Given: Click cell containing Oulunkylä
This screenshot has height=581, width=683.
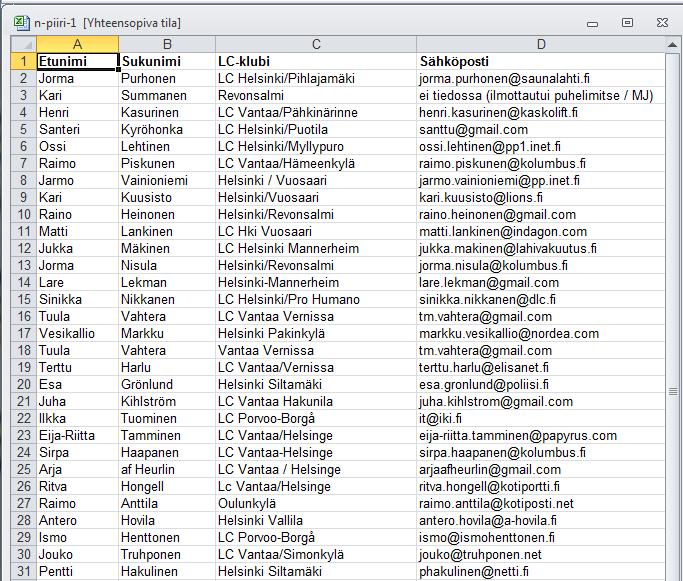Looking at the screenshot, I should pyautogui.click(x=316, y=503).
